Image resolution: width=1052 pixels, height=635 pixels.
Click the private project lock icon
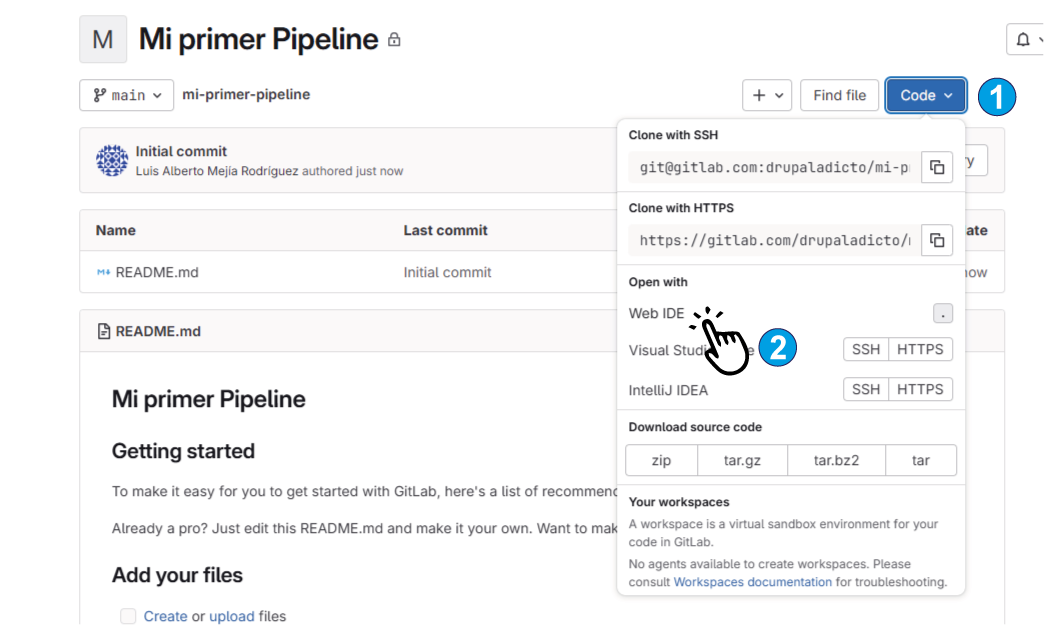(x=394, y=41)
